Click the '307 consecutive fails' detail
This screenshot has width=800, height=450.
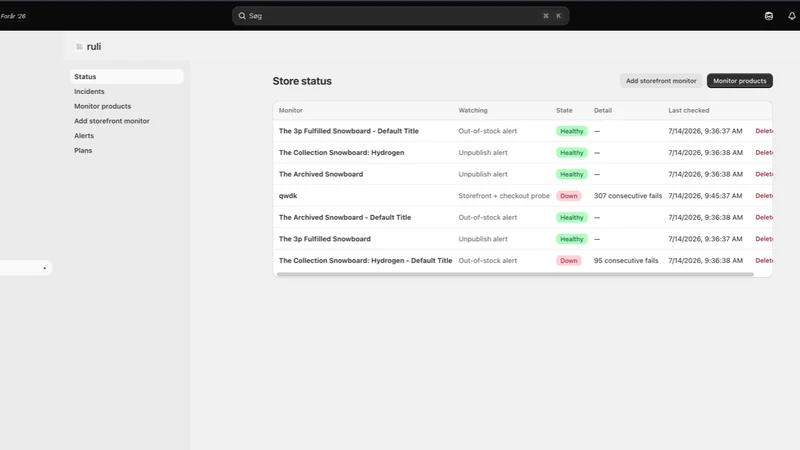[628, 196]
